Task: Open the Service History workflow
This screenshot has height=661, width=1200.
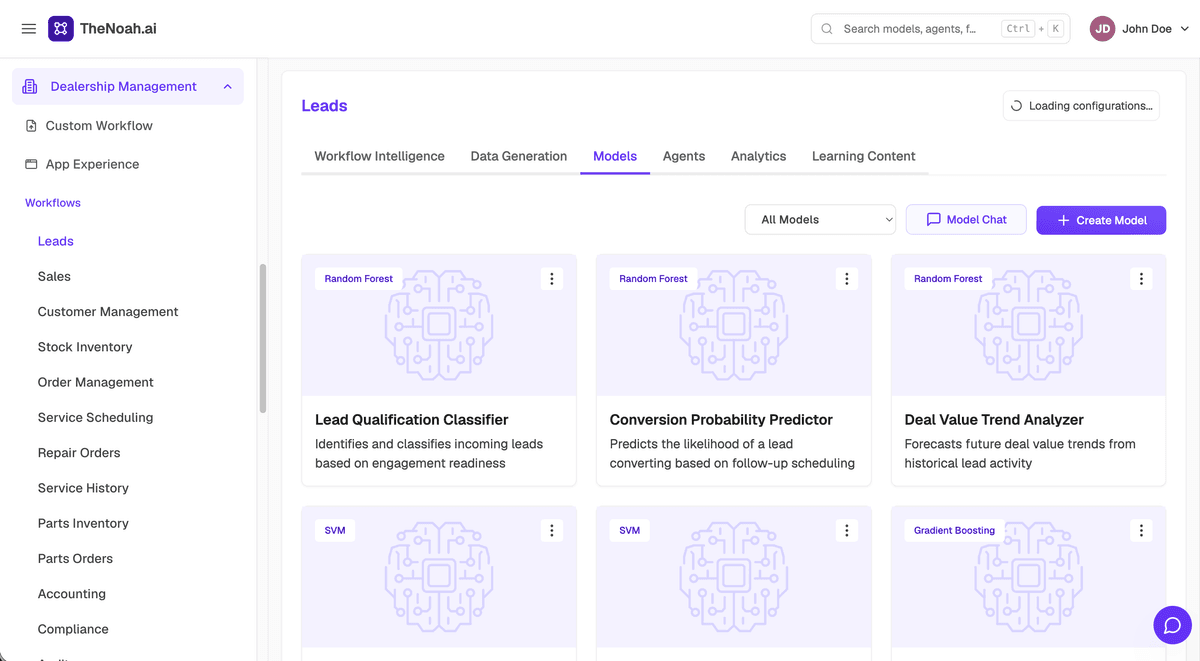Action: click(83, 488)
